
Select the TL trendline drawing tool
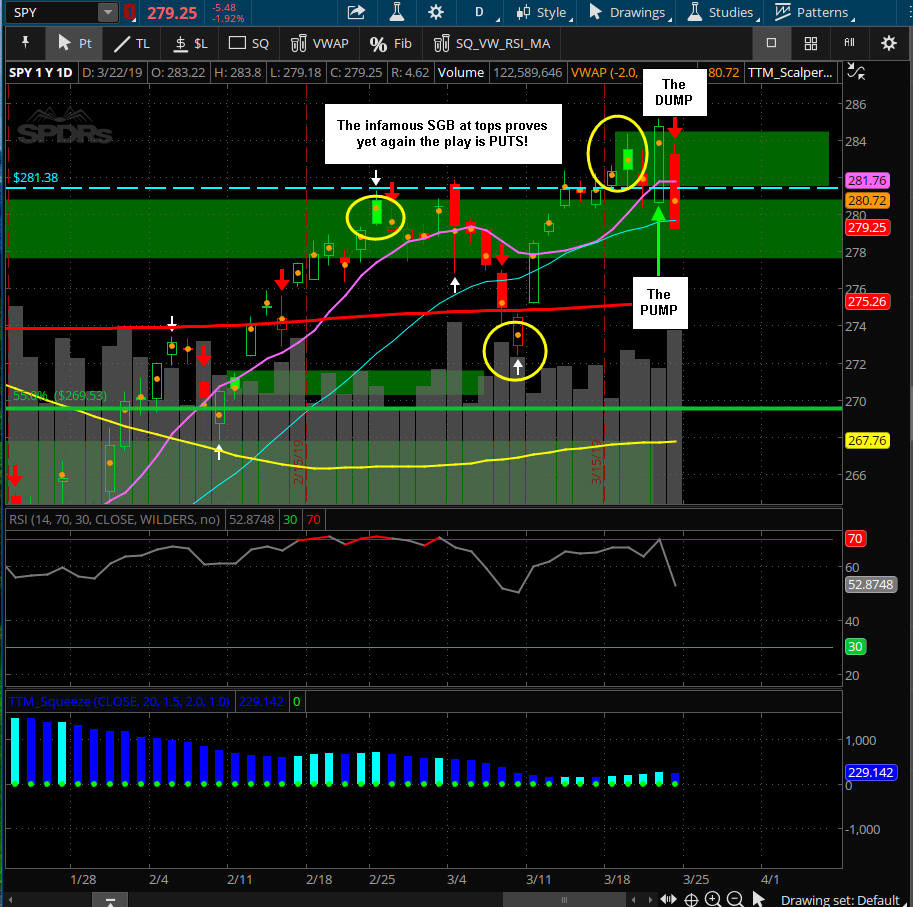tap(131, 44)
